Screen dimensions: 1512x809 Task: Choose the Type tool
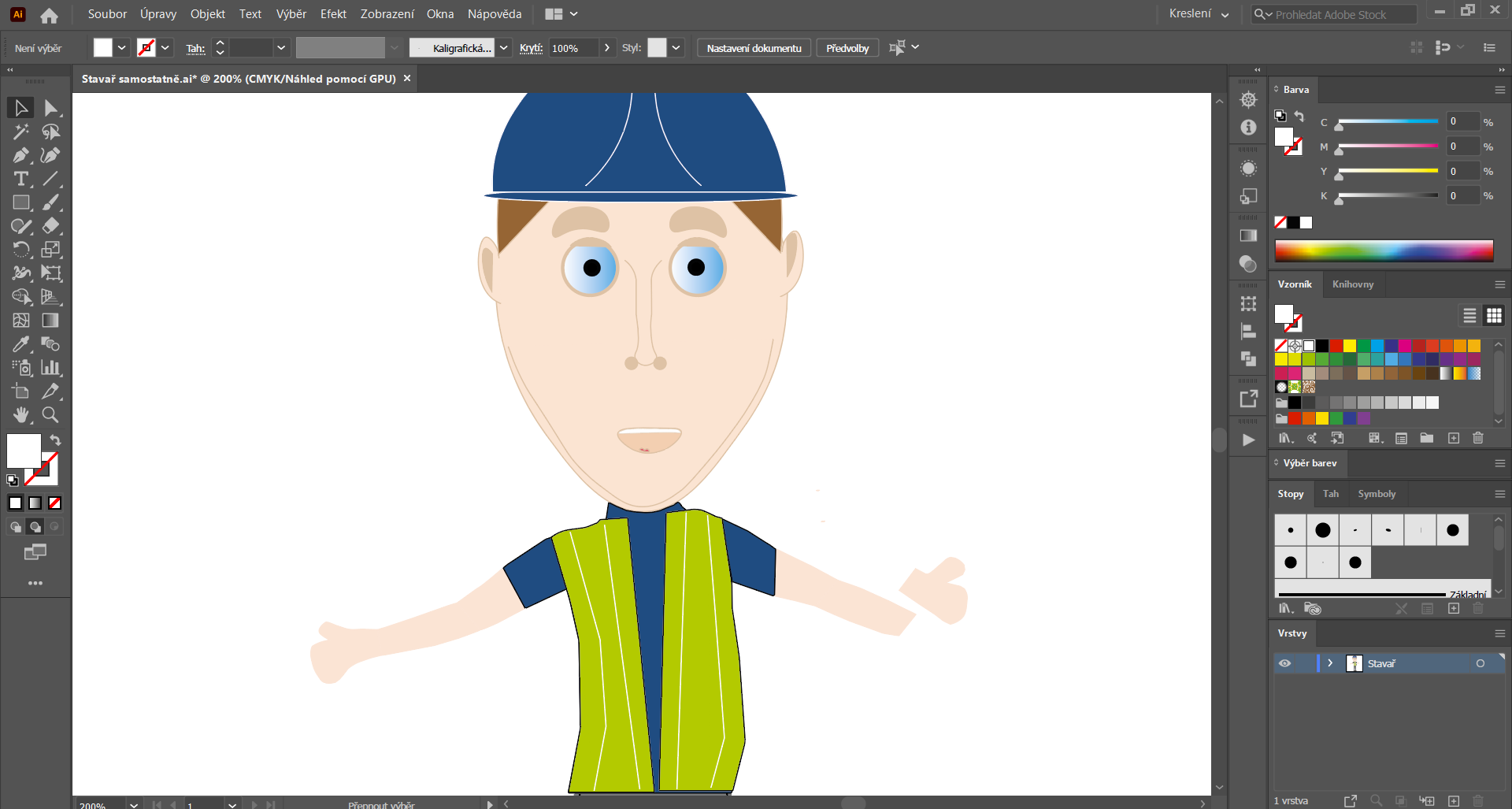tap(20, 179)
